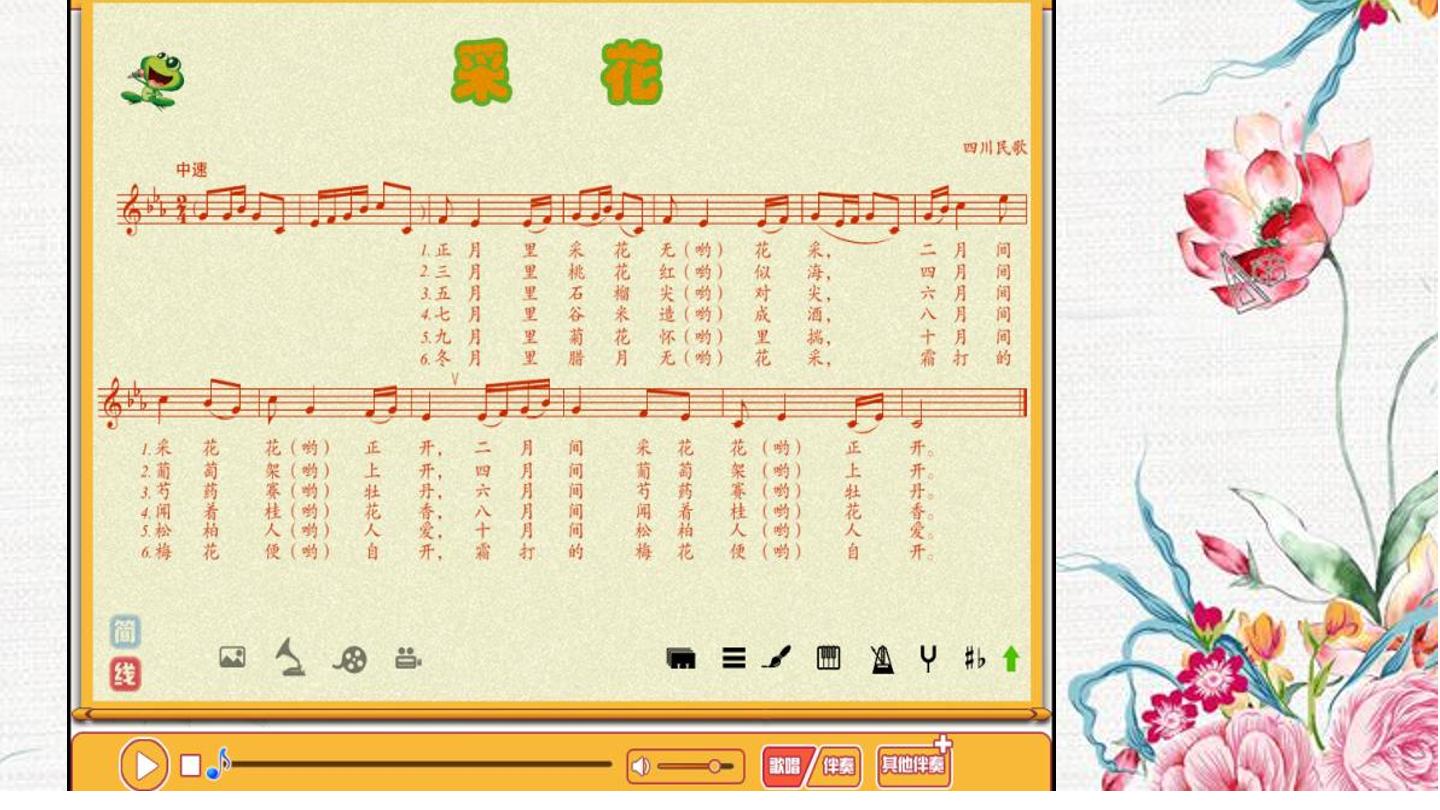Play the song

click(x=144, y=766)
